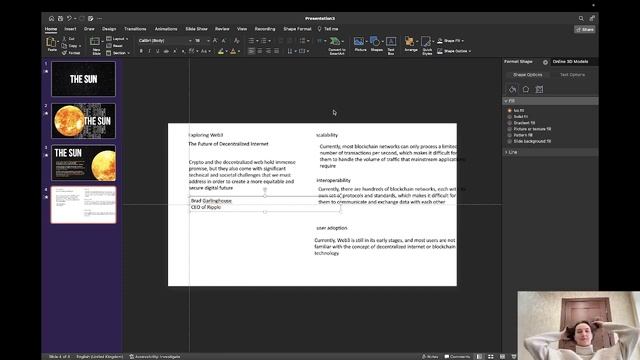Image resolution: width=640 pixels, height=360 pixels.
Task: Click the Decrease Font Size icon
Action: coord(224,40)
